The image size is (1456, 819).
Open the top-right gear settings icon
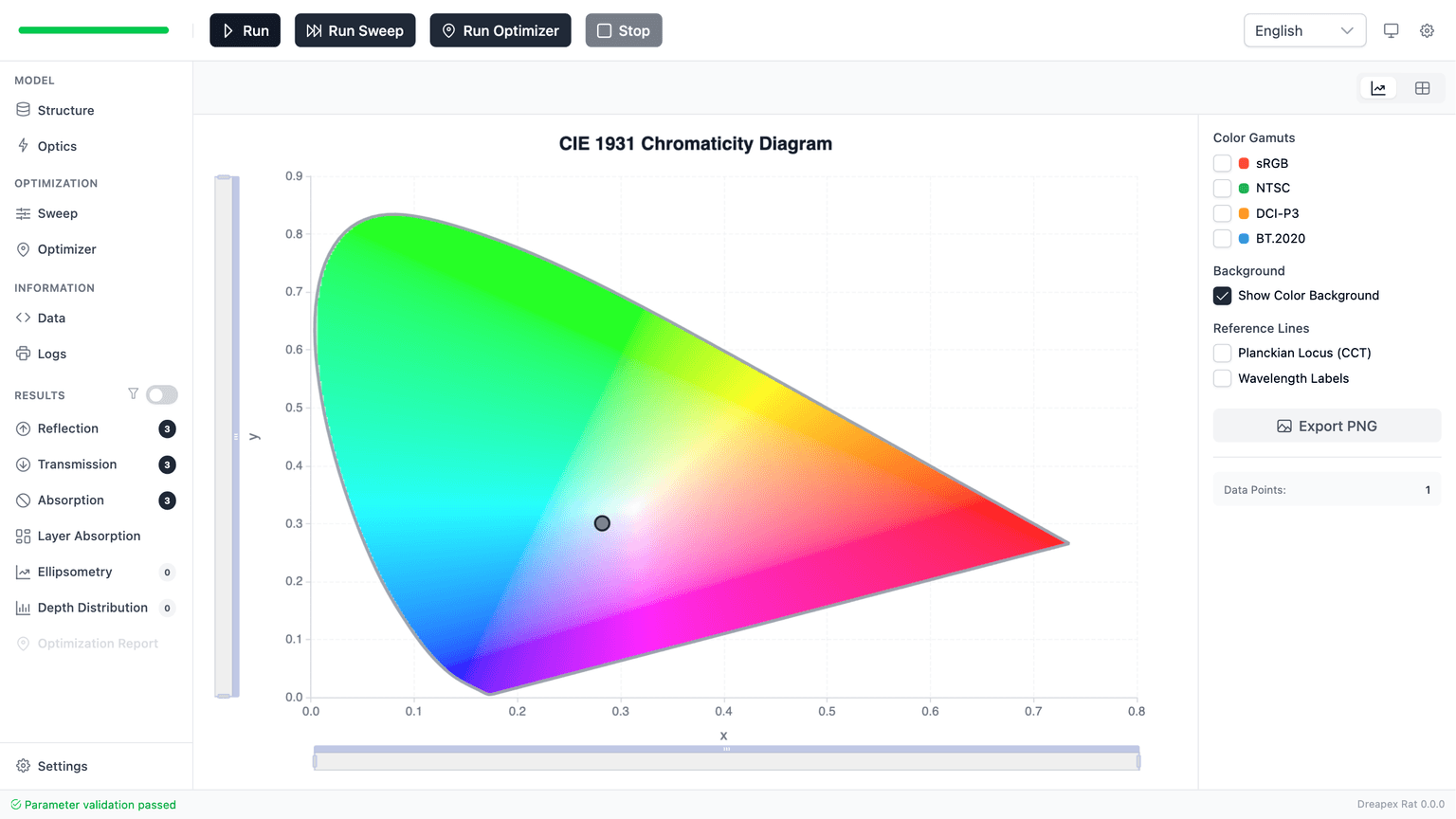(x=1427, y=30)
